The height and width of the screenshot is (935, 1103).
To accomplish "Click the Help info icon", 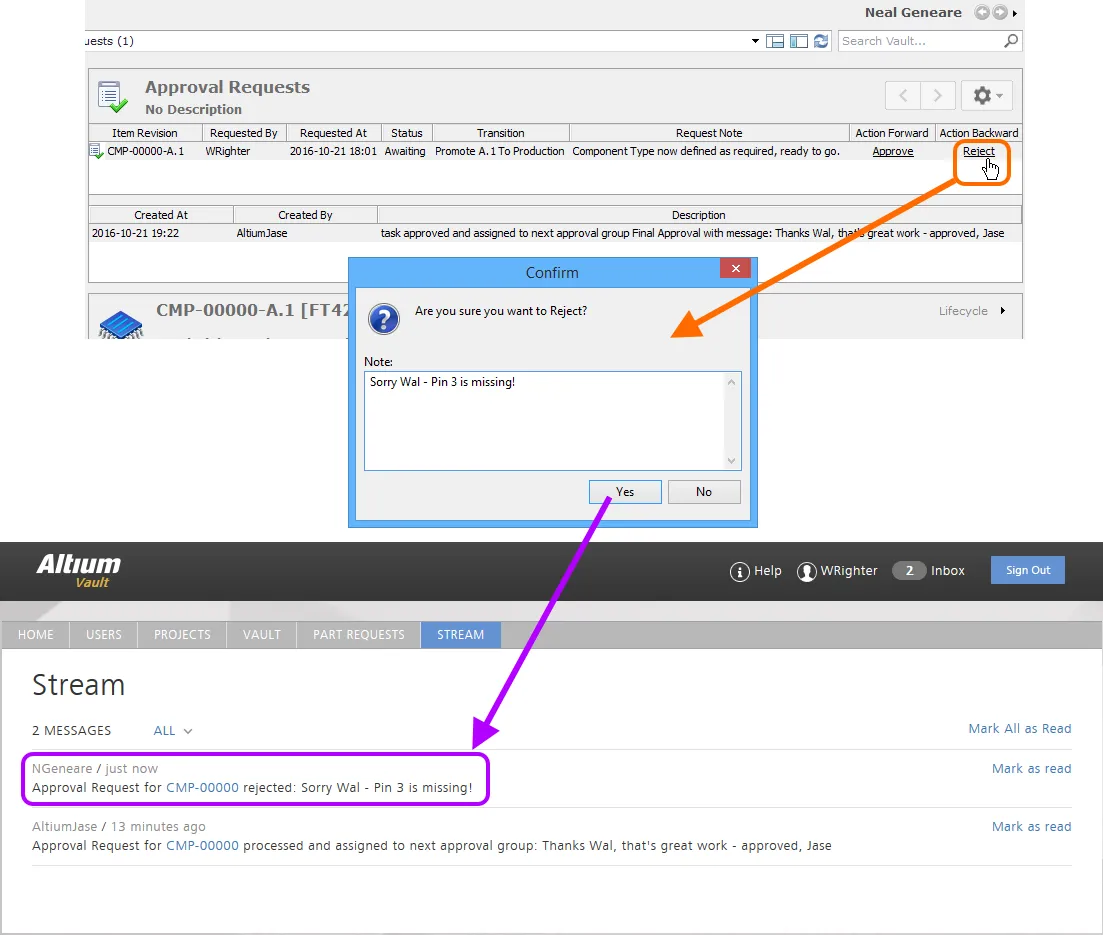I will pyautogui.click(x=739, y=571).
